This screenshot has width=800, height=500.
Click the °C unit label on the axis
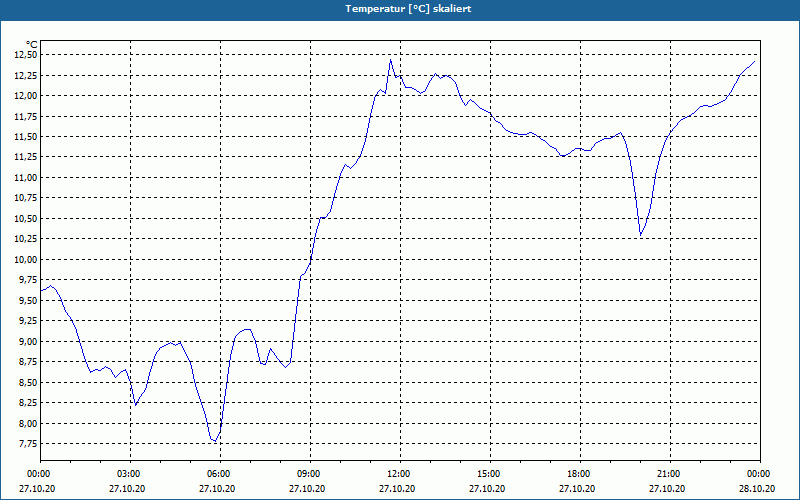(x=31, y=45)
